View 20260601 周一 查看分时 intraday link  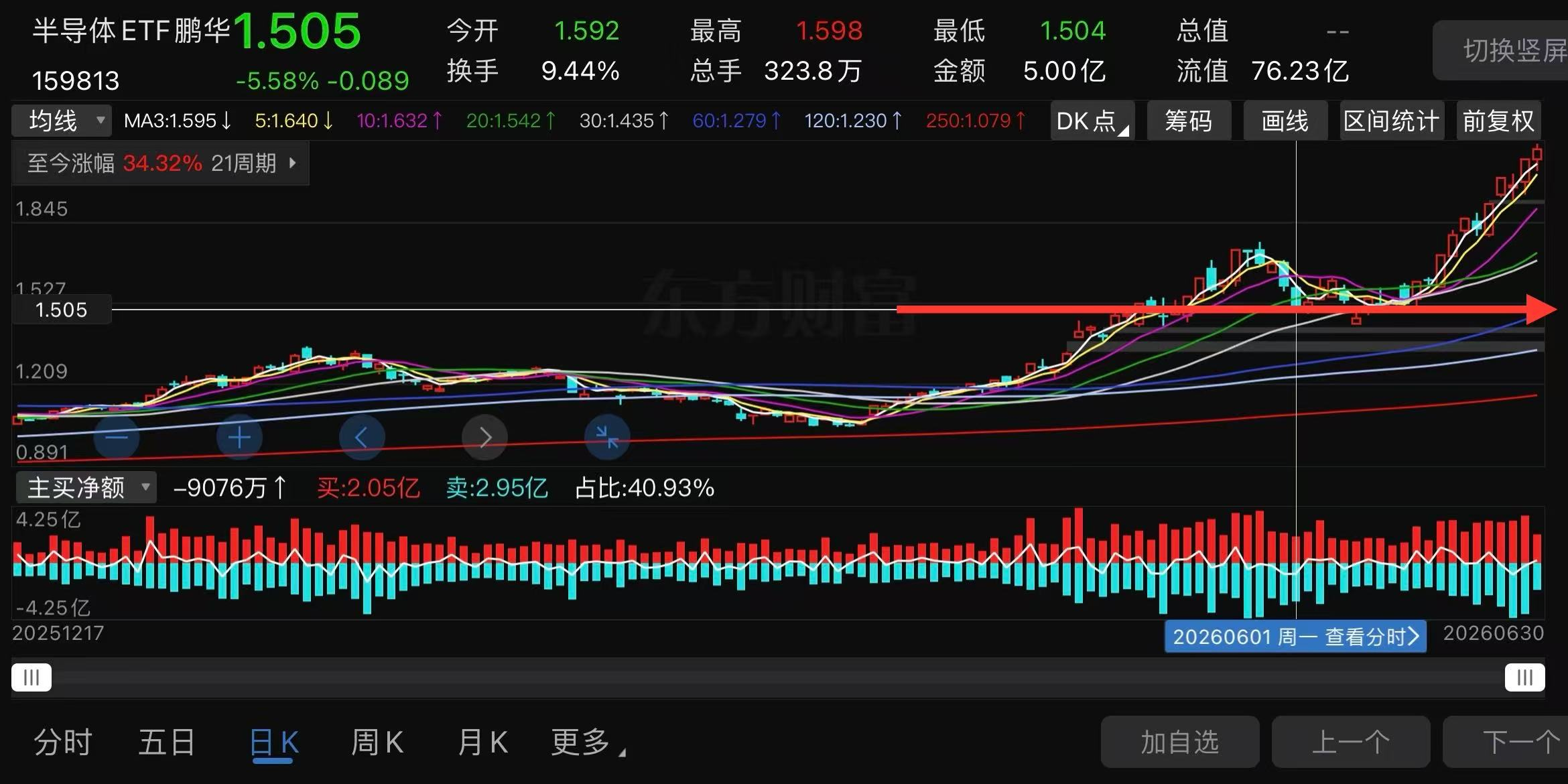[1295, 636]
